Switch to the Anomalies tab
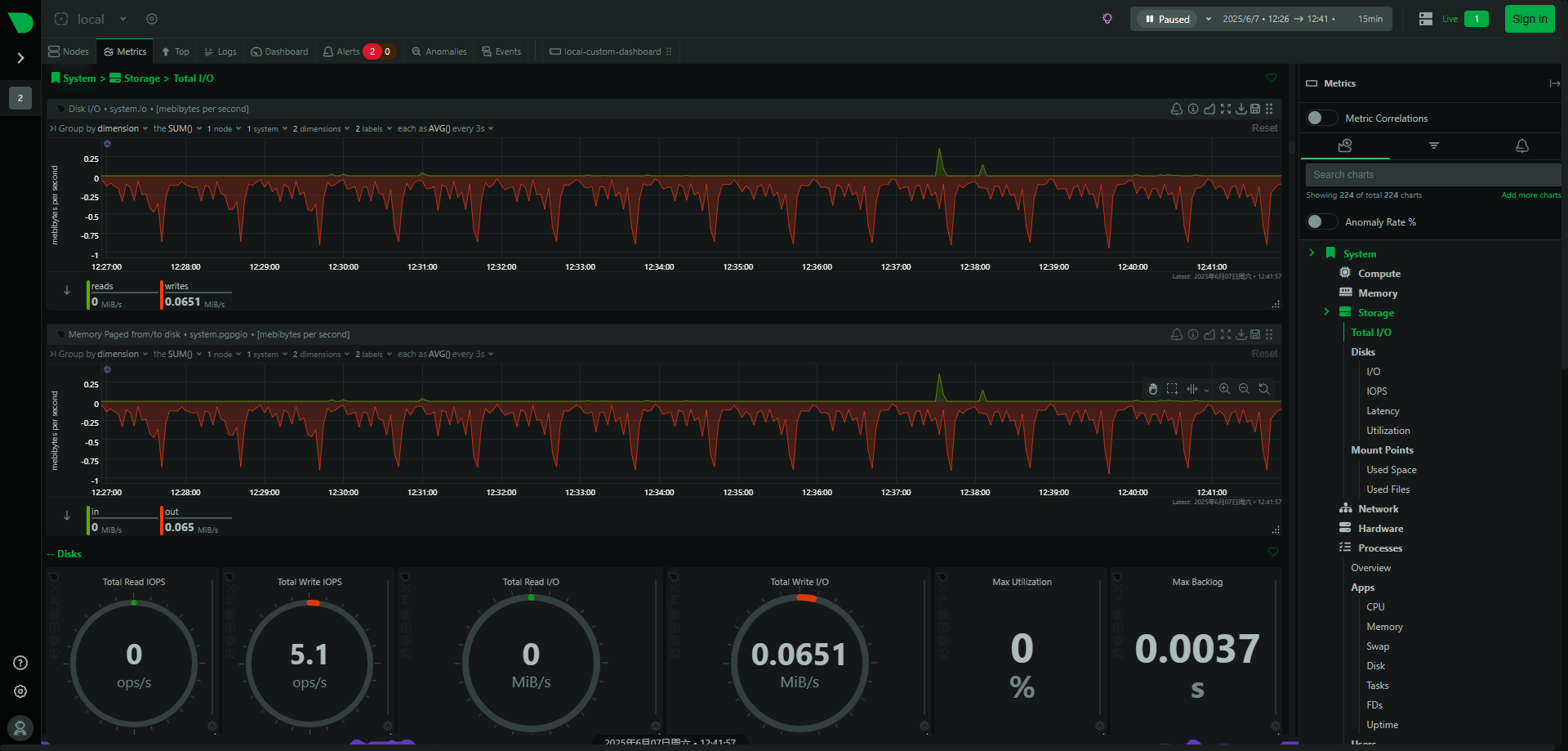Screen dimensions: 1568x751 point(439,51)
